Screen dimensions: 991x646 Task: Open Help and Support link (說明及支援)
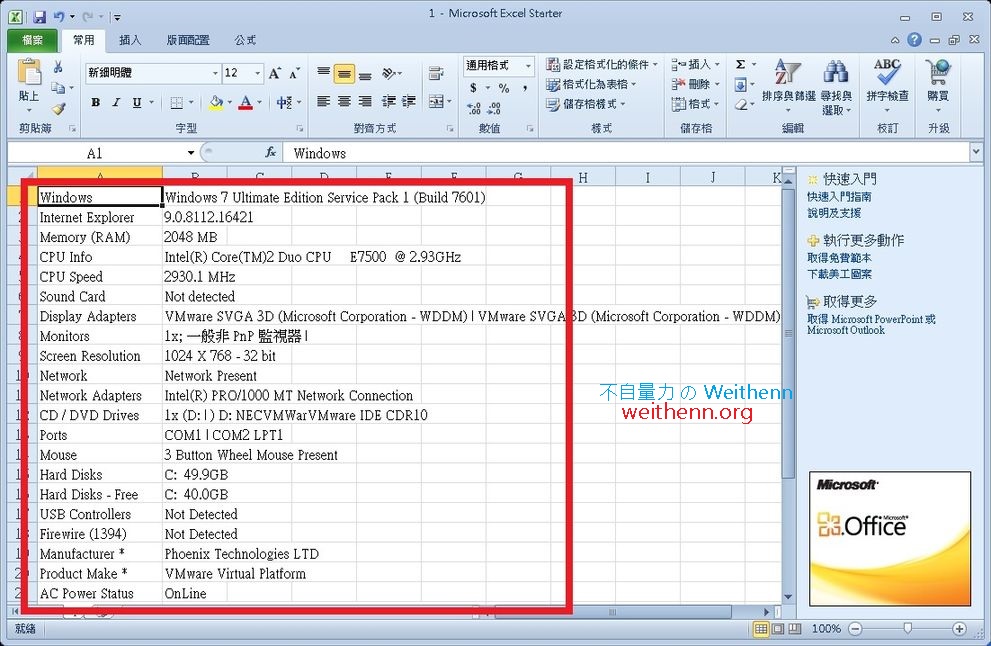pyautogui.click(x=834, y=213)
